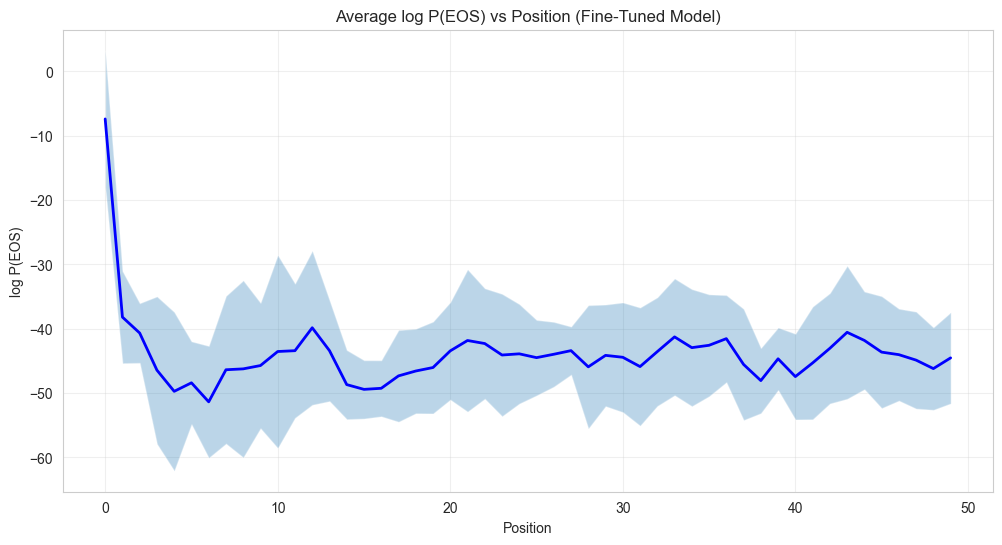Click x-axis tick label 10
The width and height of the screenshot is (1002, 545).
(x=277, y=507)
